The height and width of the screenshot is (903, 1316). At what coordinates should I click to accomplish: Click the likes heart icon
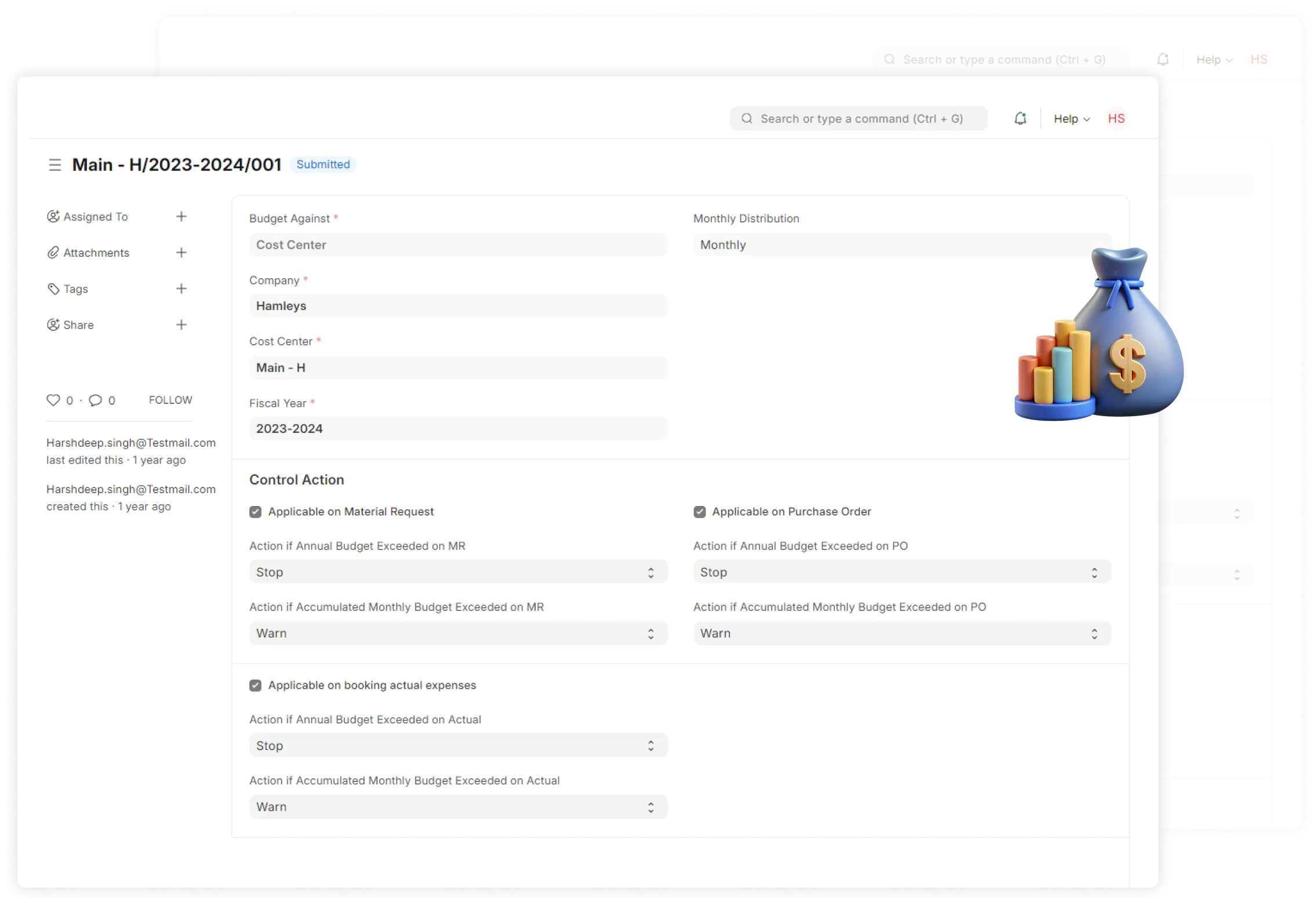(53, 399)
